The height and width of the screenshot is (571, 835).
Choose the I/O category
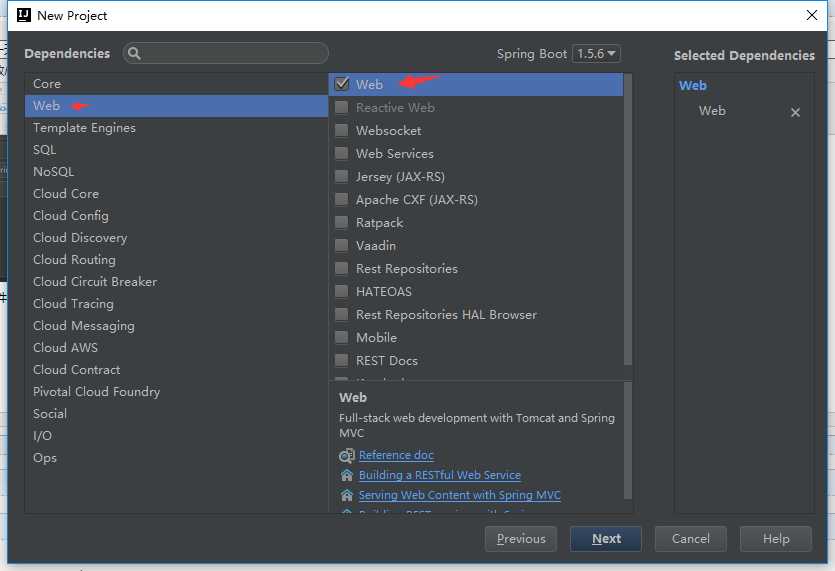(176, 435)
